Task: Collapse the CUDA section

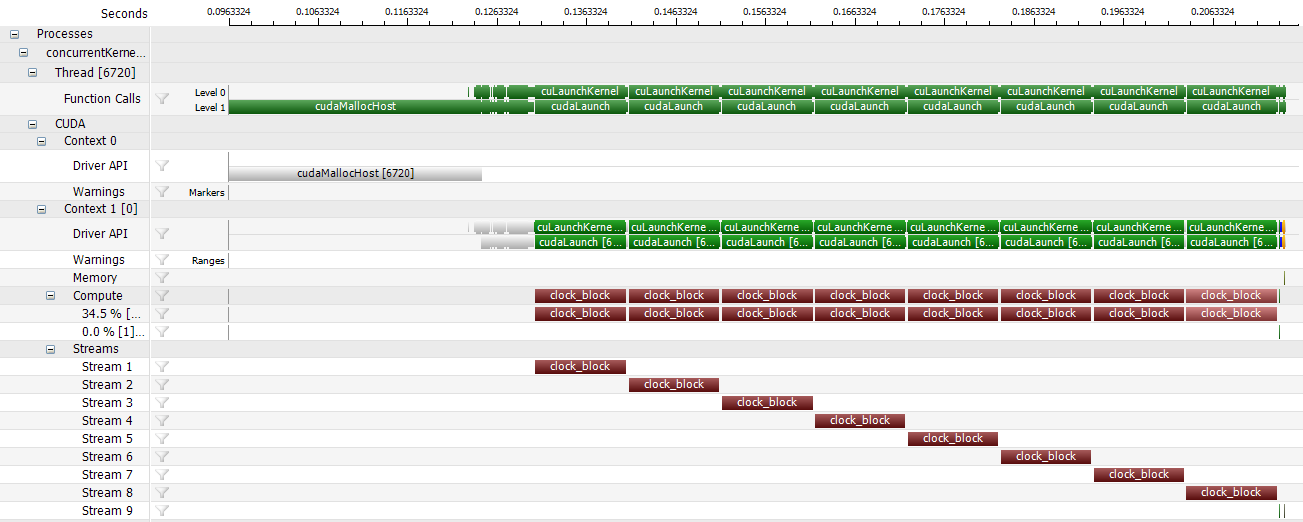Action: coord(32,124)
